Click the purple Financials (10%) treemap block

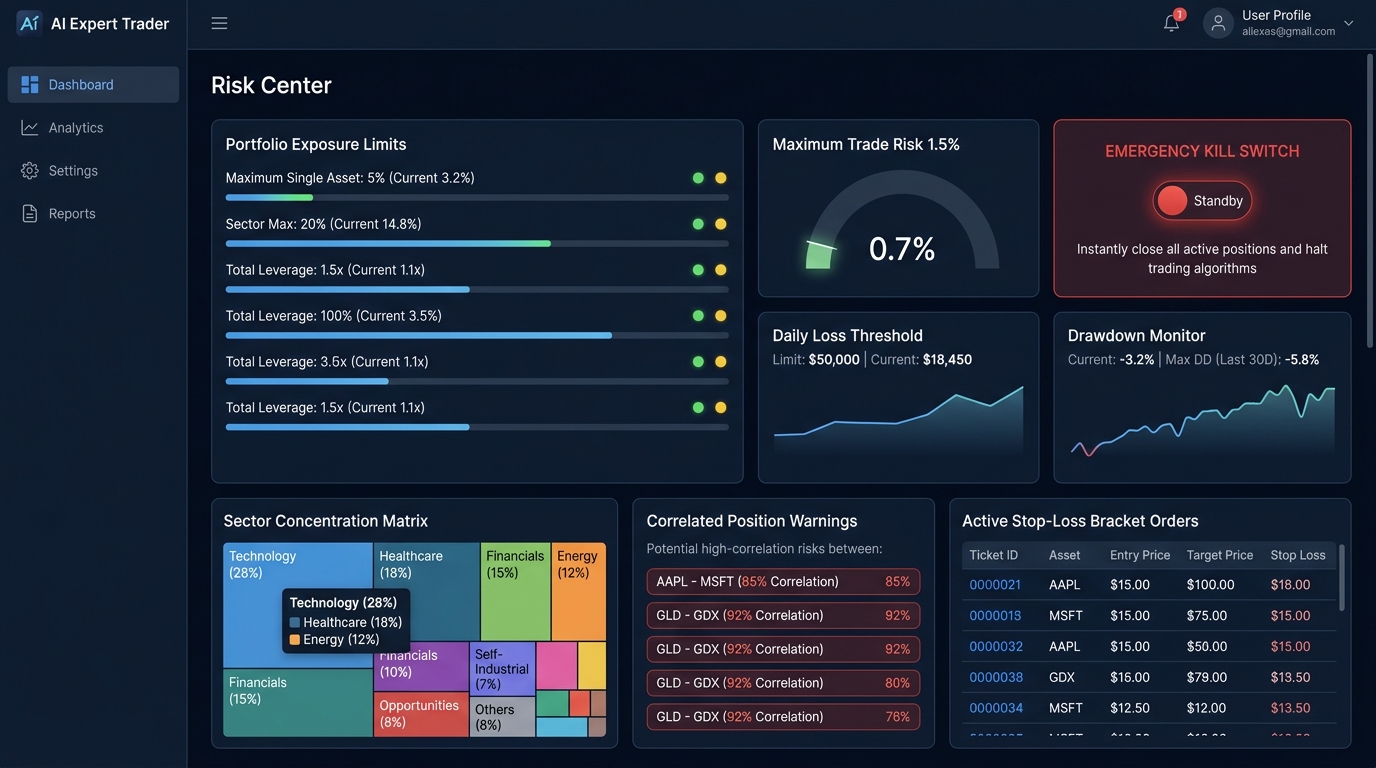point(421,667)
